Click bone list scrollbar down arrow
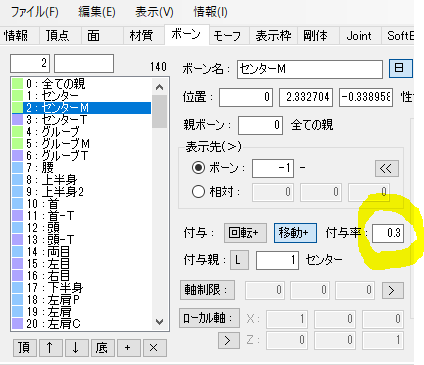 160,322
